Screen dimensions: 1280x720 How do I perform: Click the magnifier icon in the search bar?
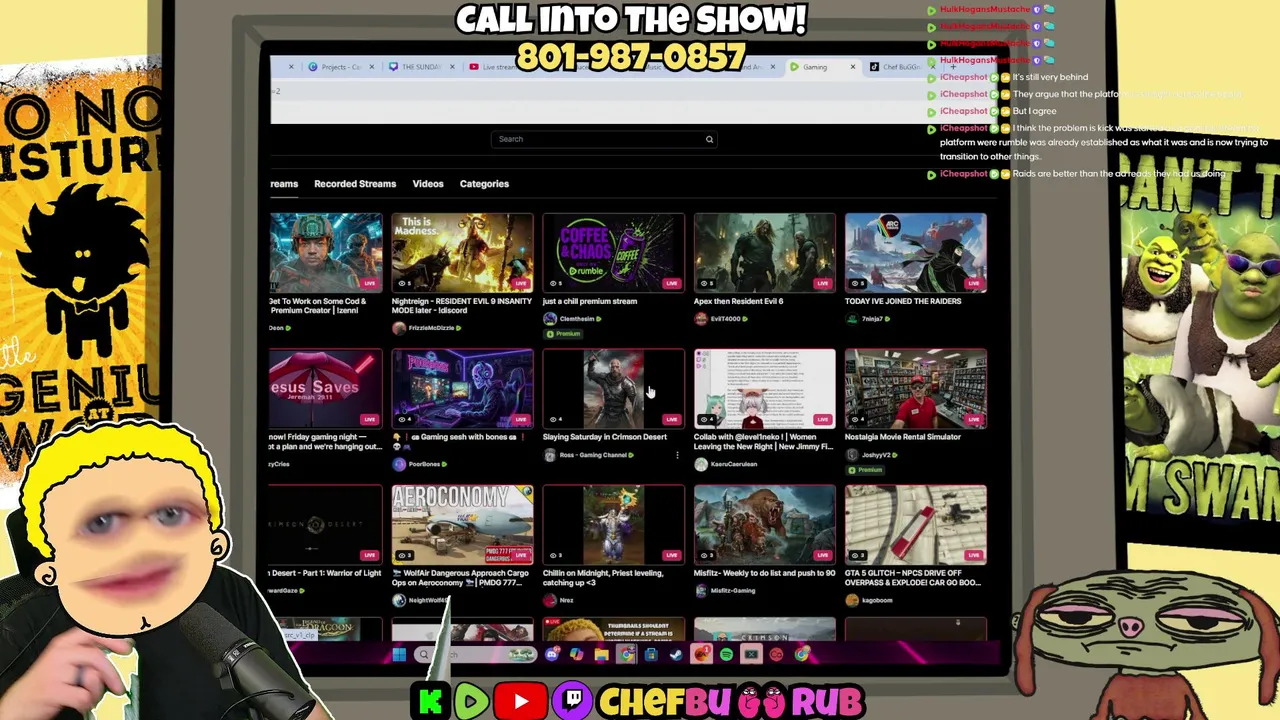(709, 139)
